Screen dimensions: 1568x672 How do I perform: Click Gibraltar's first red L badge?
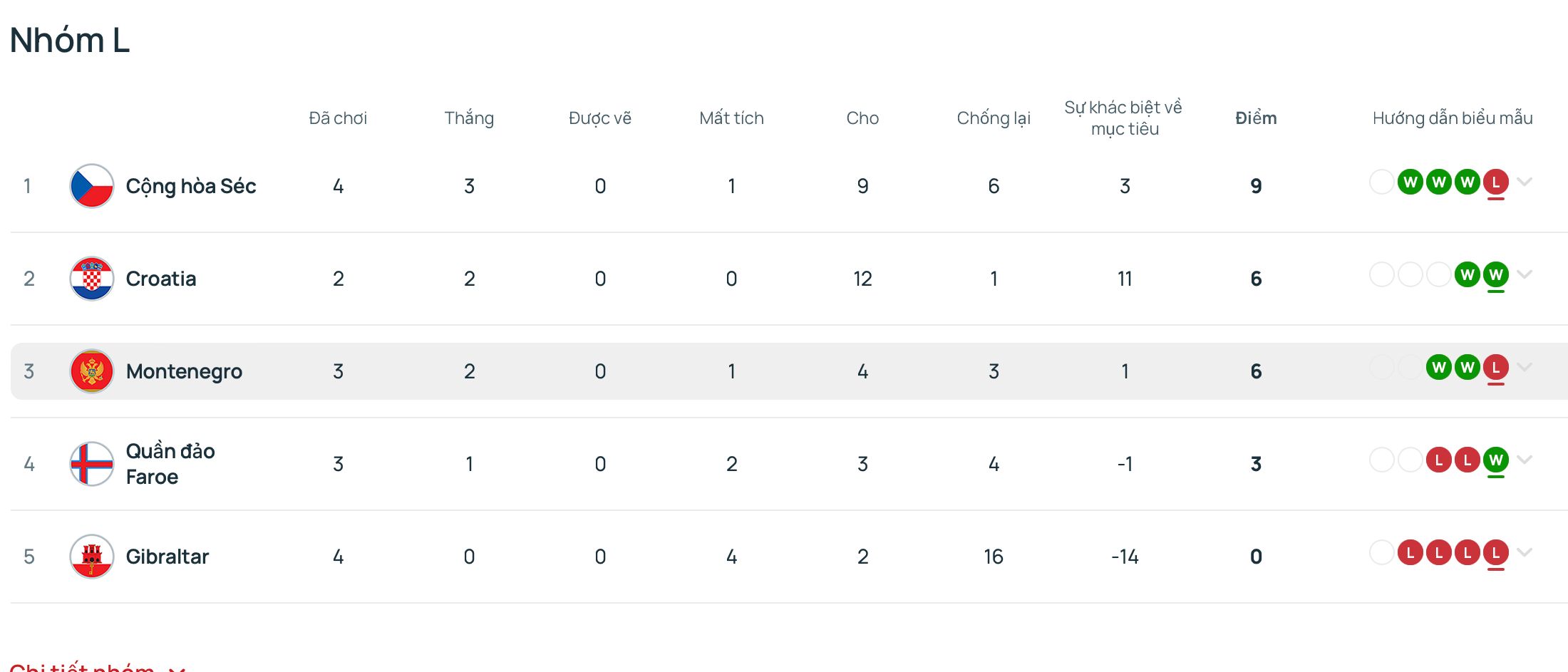(1410, 553)
